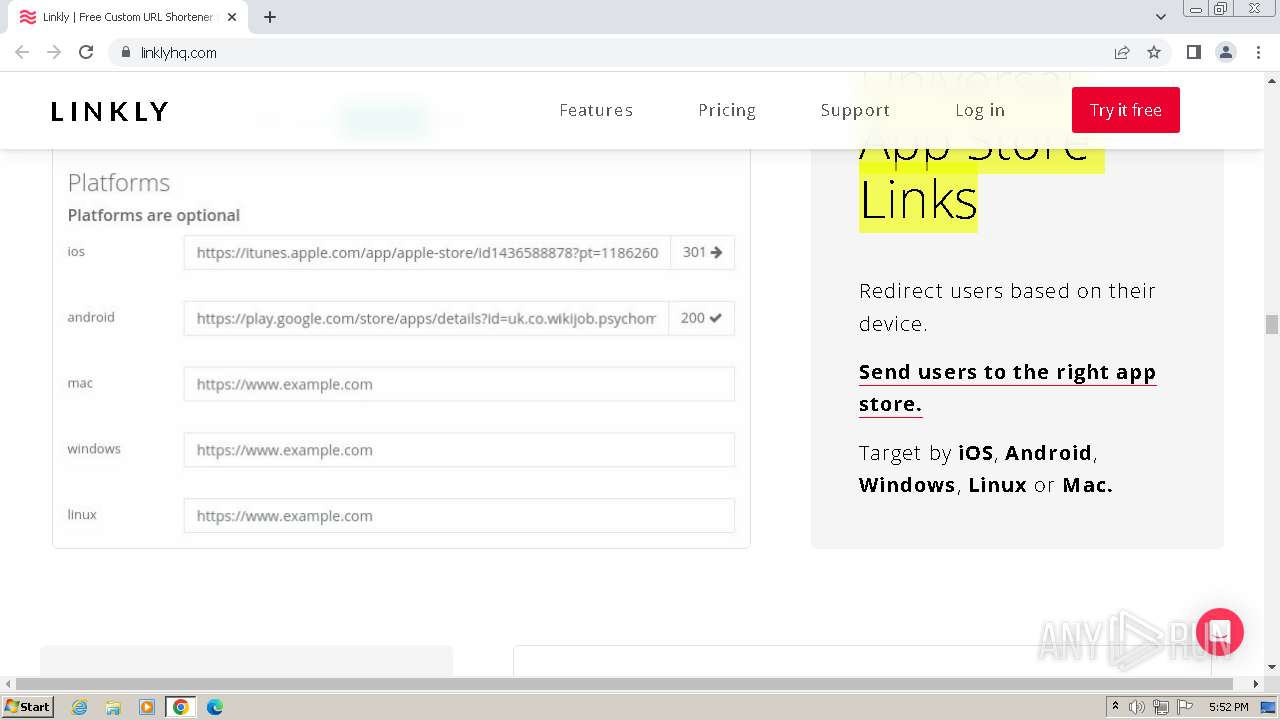Image resolution: width=1280 pixels, height=720 pixels.
Task: Click the horizontal scrollbar right arrow
Action: point(1256,684)
